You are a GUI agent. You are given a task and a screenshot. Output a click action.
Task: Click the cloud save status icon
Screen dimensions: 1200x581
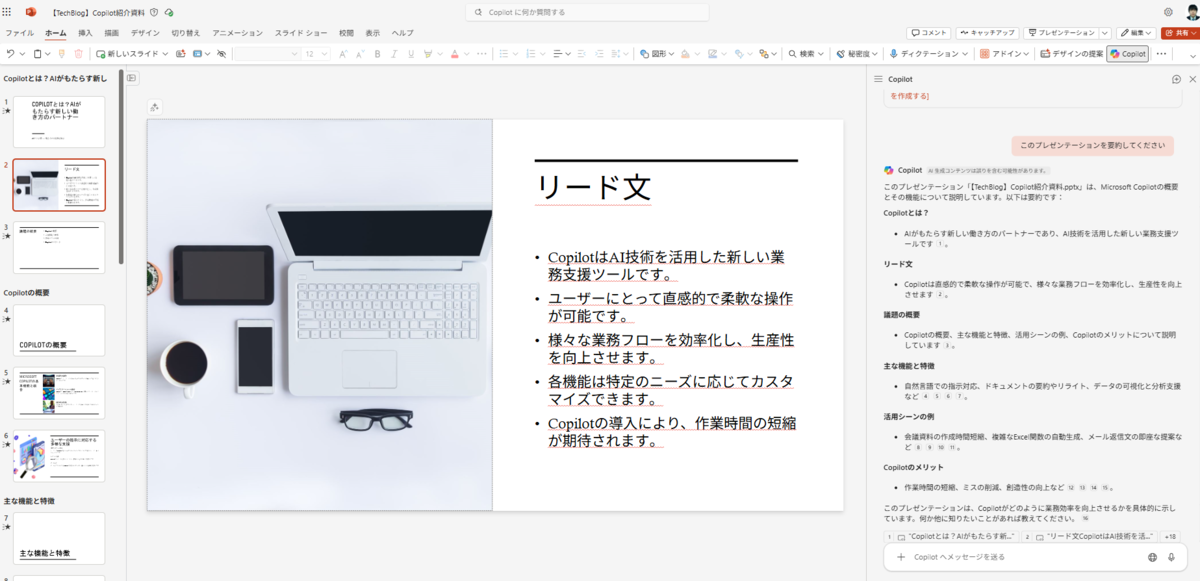[169, 12]
